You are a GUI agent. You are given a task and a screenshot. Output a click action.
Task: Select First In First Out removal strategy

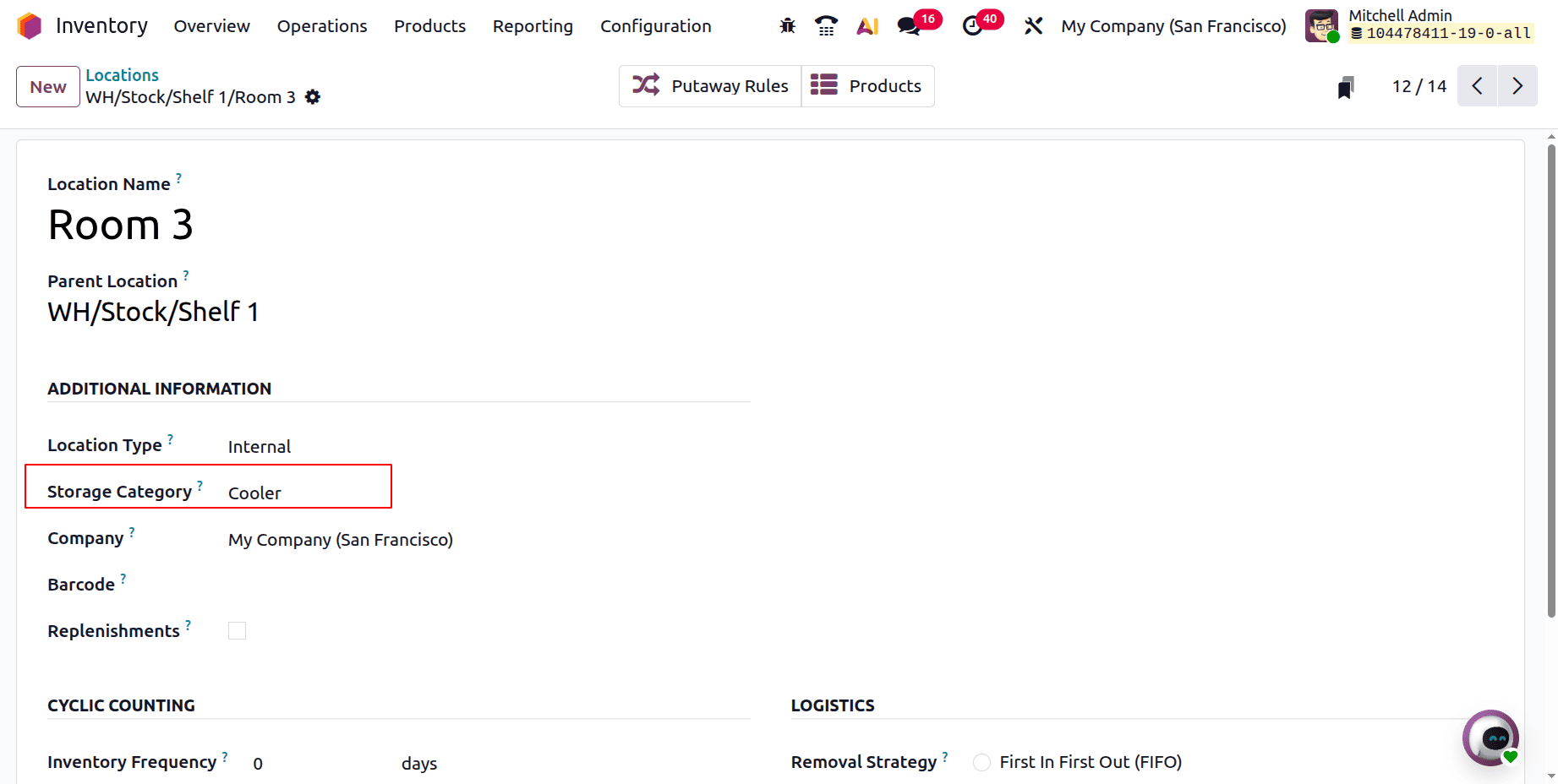click(x=981, y=763)
